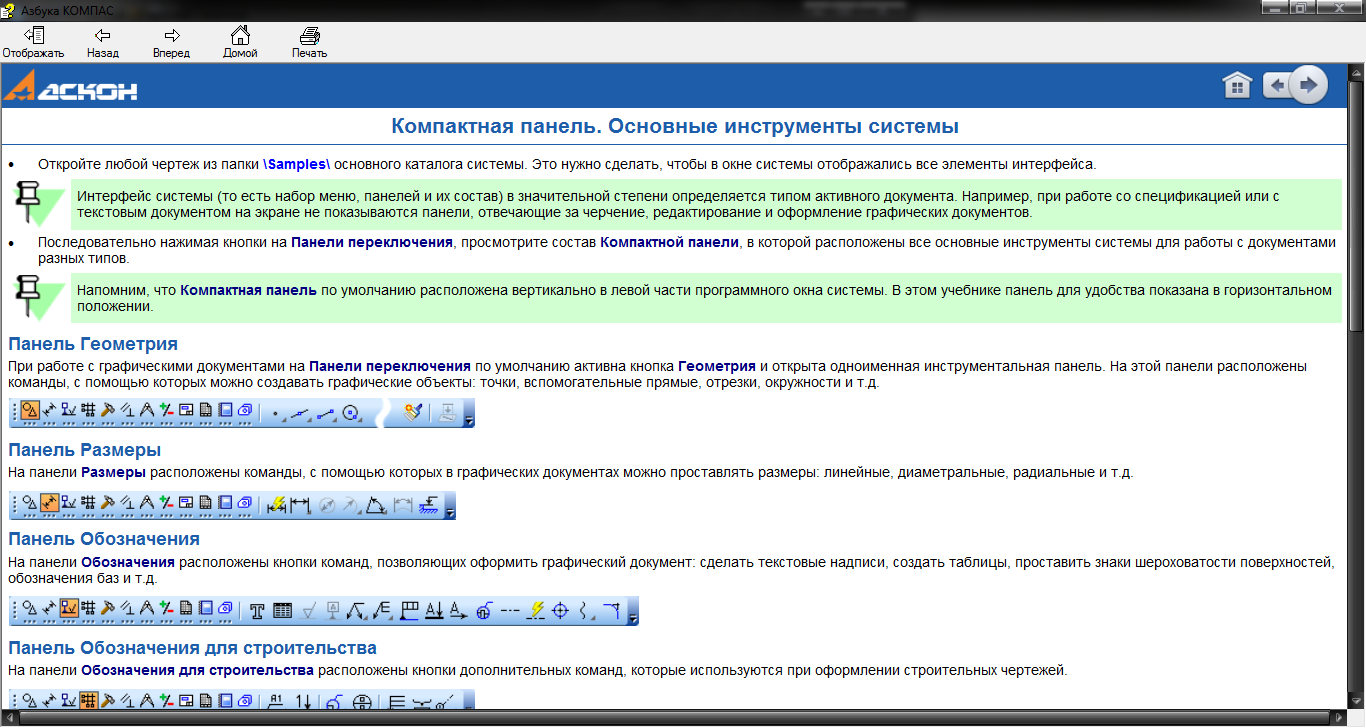Click the left arrow in blue header

click(1275, 86)
